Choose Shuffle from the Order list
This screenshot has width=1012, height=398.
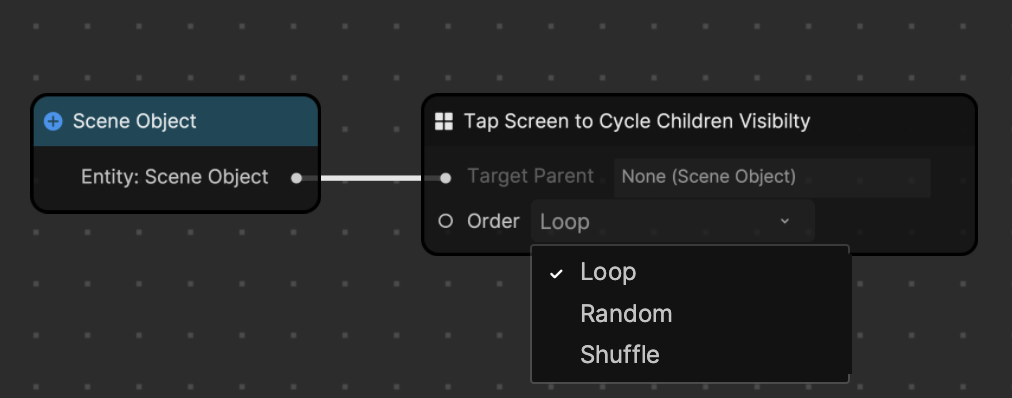pos(690,355)
